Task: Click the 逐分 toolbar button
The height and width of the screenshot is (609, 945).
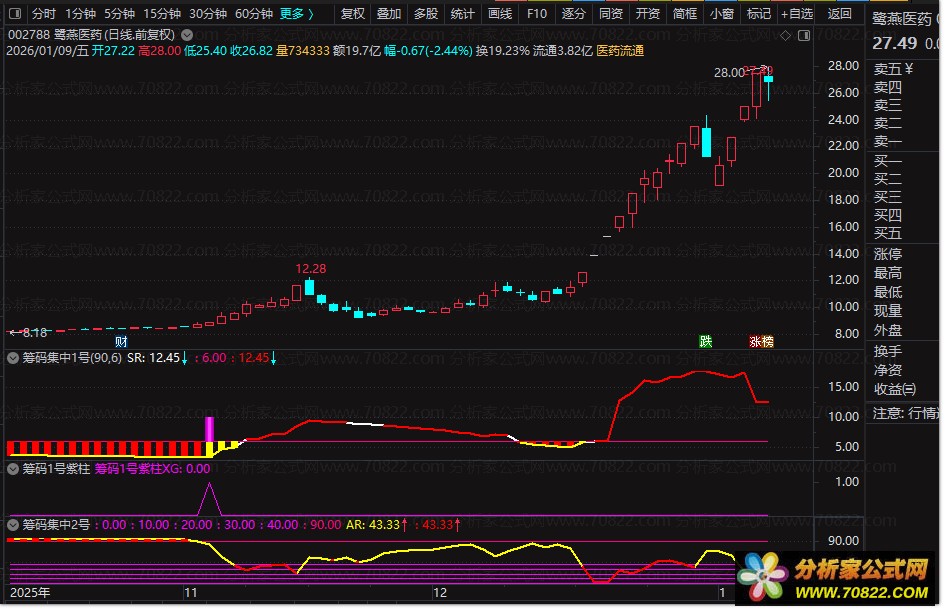Action: [x=573, y=13]
